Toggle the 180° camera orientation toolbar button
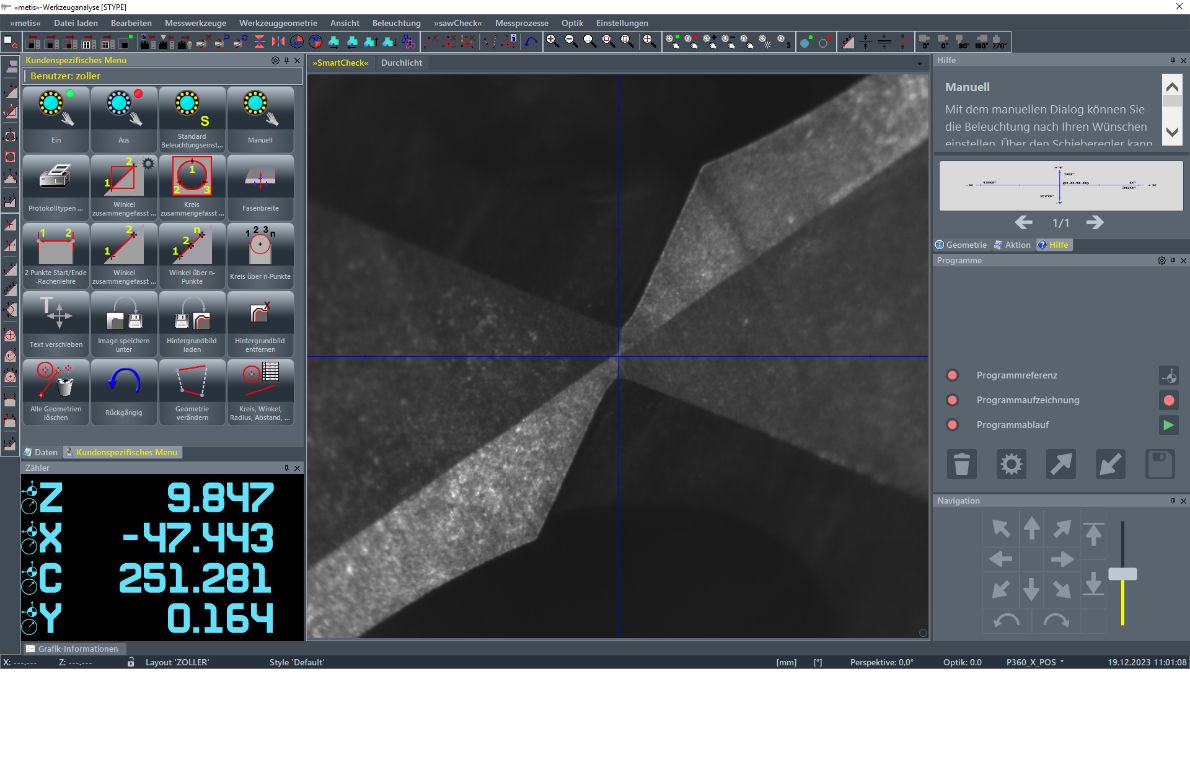This screenshot has width=1190, height=763. [x=981, y=41]
